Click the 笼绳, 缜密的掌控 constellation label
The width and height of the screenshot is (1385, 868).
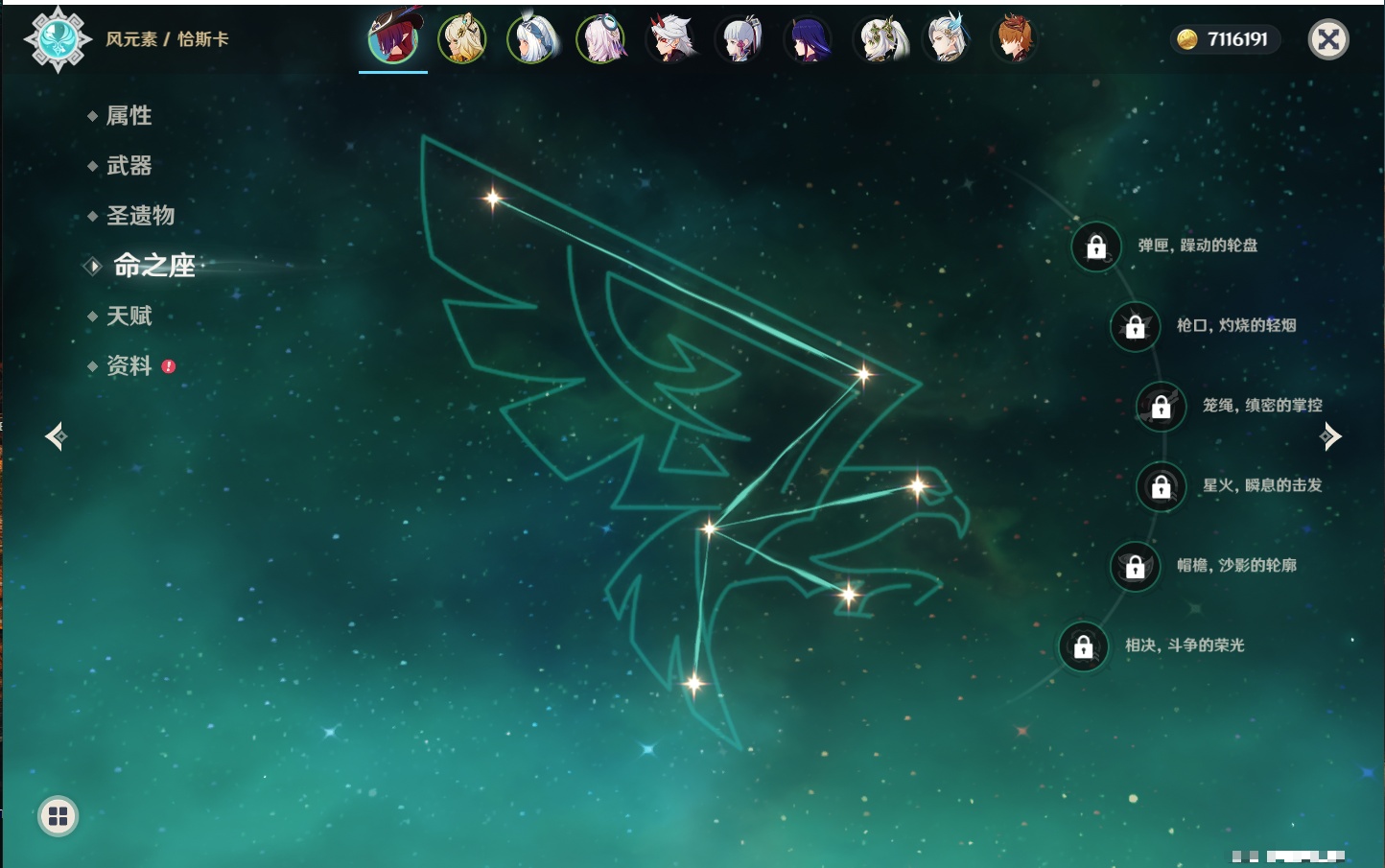(x=1262, y=406)
